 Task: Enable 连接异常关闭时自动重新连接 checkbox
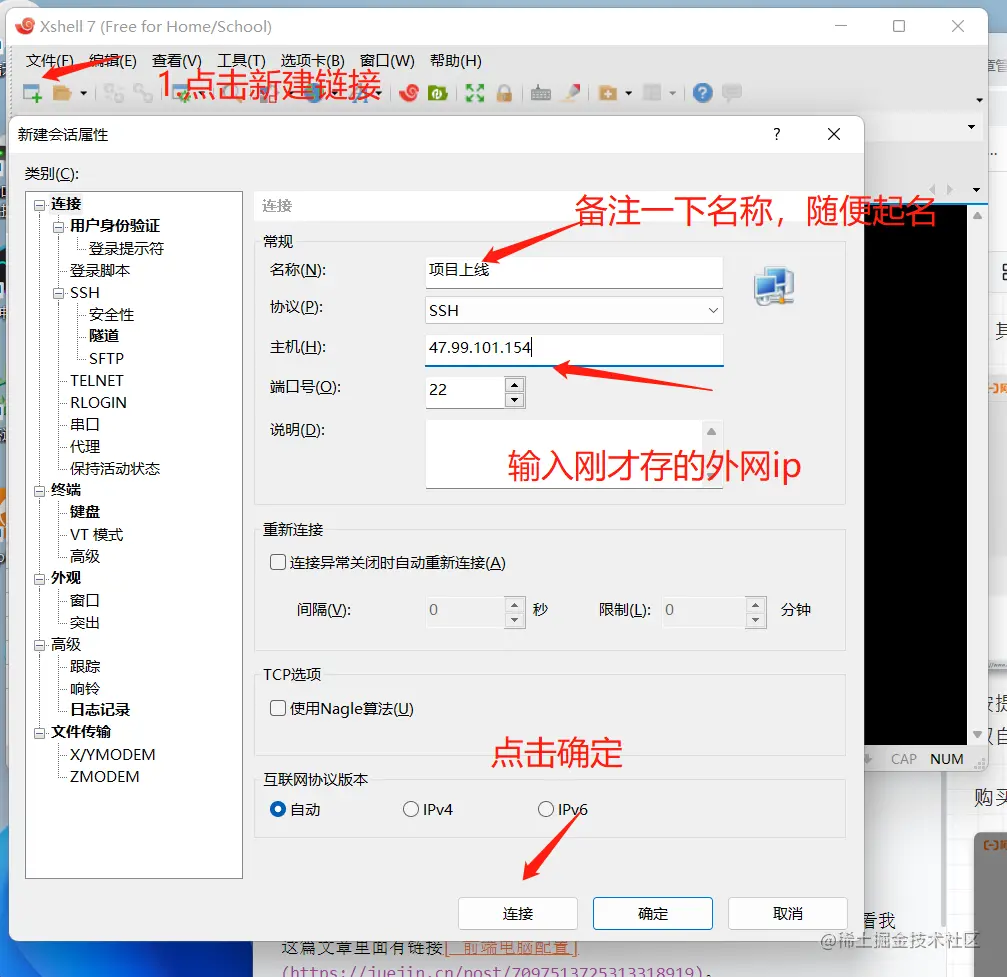(278, 563)
